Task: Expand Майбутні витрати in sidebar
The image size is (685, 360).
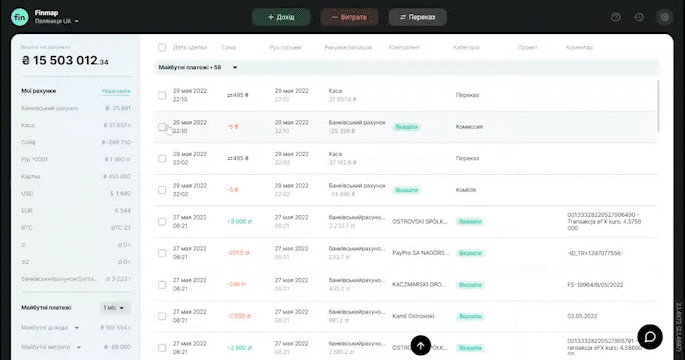Action: coord(79,347)
